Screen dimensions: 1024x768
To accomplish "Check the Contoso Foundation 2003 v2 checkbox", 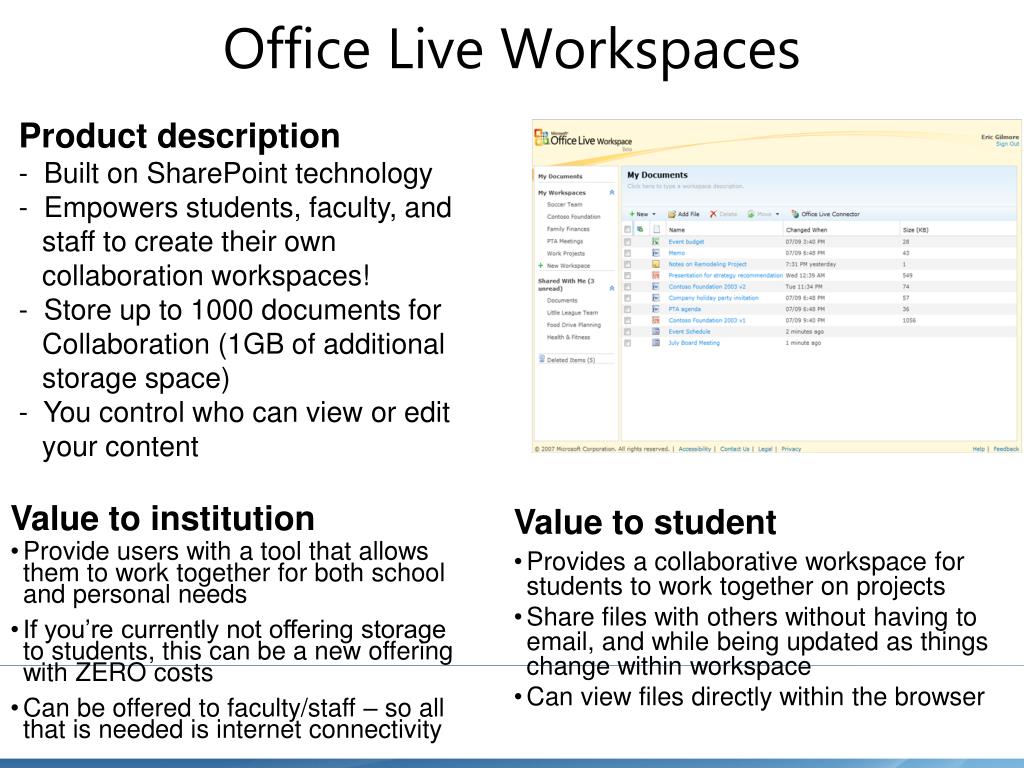I will click(x=628, y=287).
